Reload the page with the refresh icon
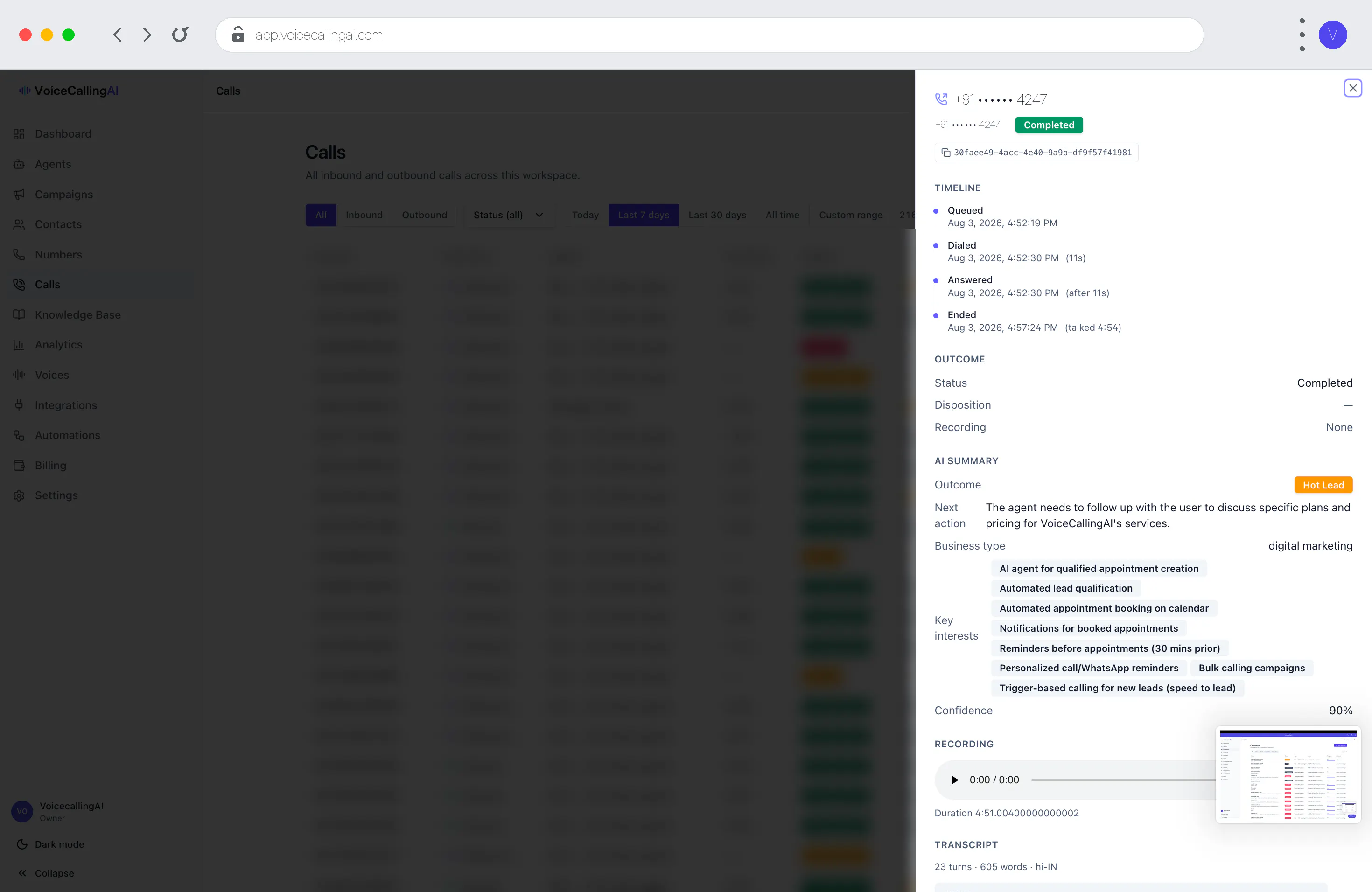The image size is (1372, 892). pos(180,35)
